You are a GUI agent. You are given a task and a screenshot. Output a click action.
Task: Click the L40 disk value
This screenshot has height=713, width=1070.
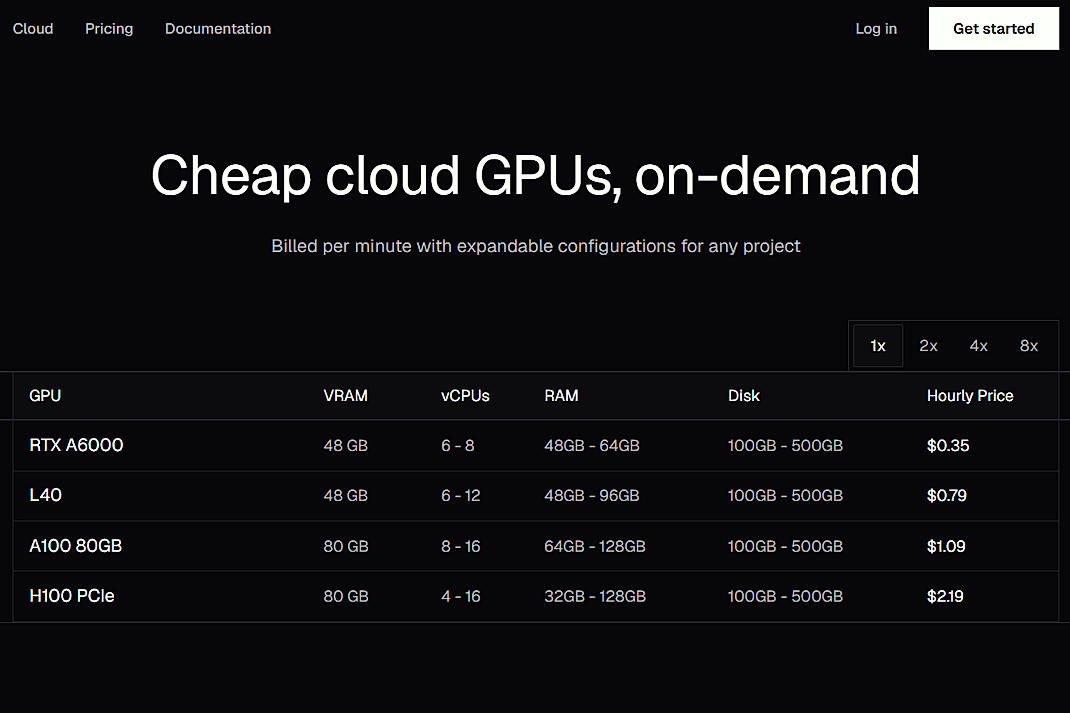tap(785, 495)
